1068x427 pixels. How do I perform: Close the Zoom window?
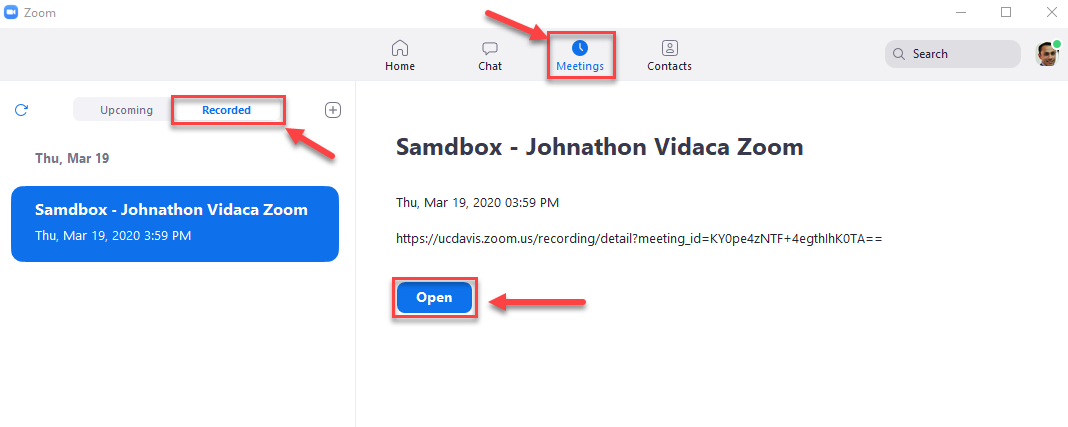[1051, 12]
